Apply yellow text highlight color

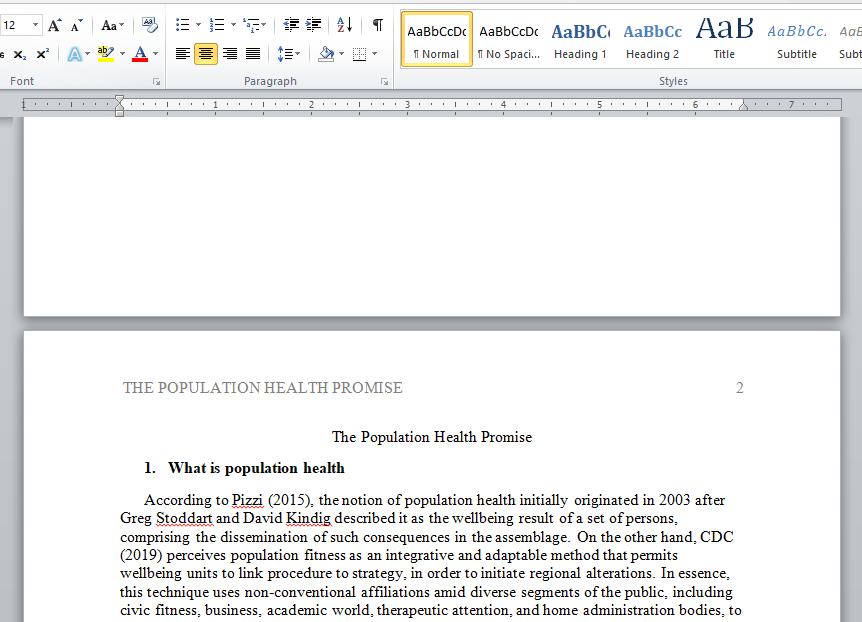tap(106, 54)
